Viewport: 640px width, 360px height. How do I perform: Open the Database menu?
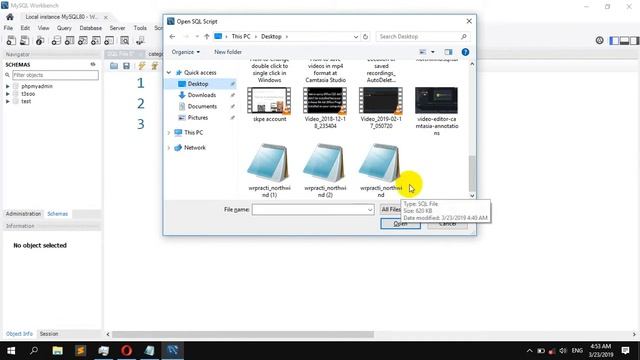click(x=91, y=28)
